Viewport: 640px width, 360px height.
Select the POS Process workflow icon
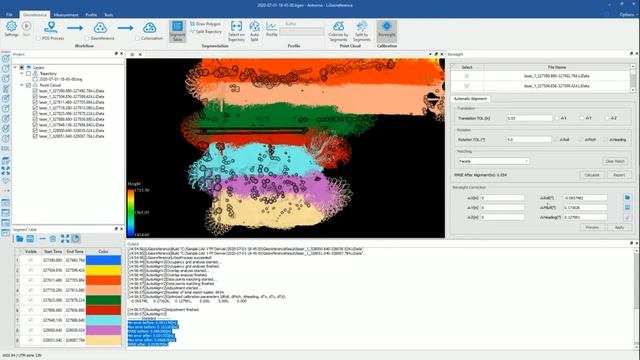(51, 27)
